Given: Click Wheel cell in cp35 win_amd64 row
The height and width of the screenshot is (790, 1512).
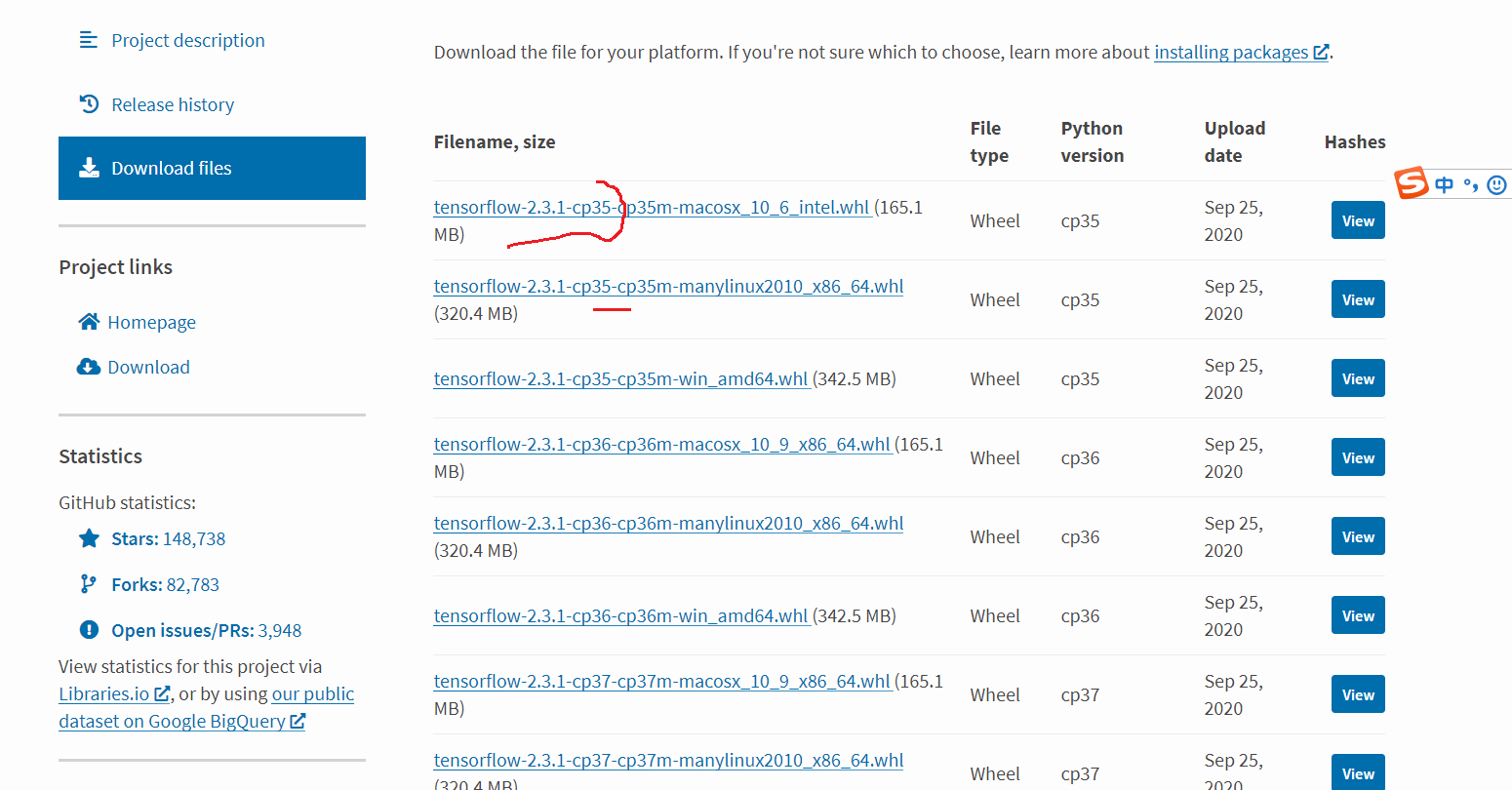Looking at the screenshot, I should pyautogui.click(x=995, y=378).
